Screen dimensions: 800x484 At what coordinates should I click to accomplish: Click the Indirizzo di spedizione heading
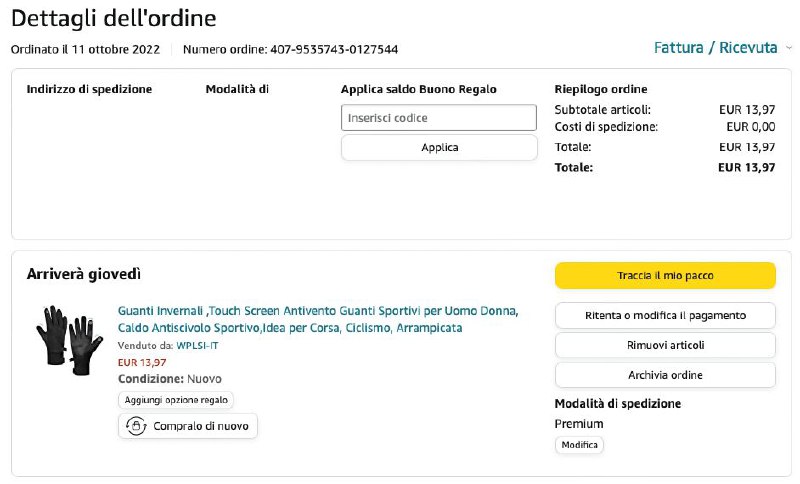tap(89, 89)
